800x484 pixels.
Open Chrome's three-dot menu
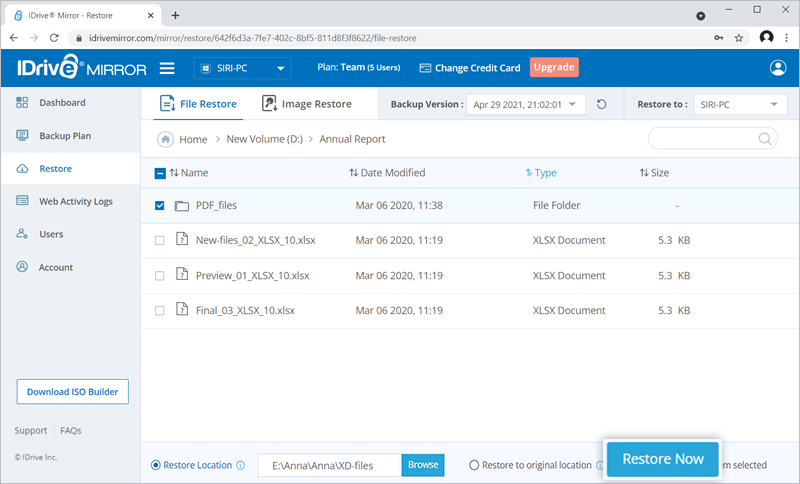pyautogui.click(x=787, y=38)
